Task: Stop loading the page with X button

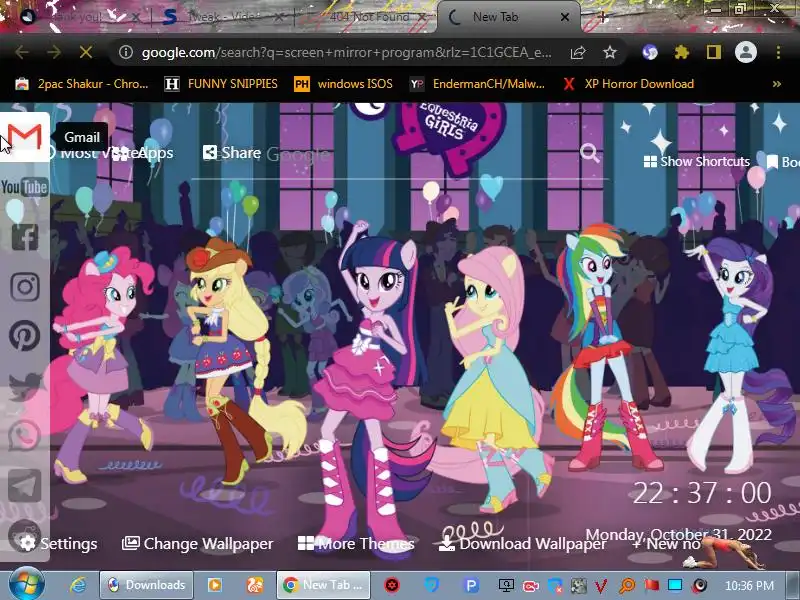Action: coord(86,52)
